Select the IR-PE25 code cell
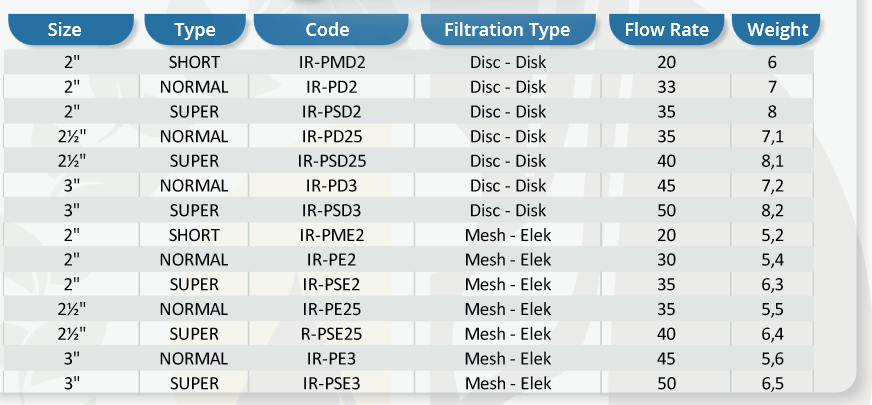 click(x=332, y=310)
